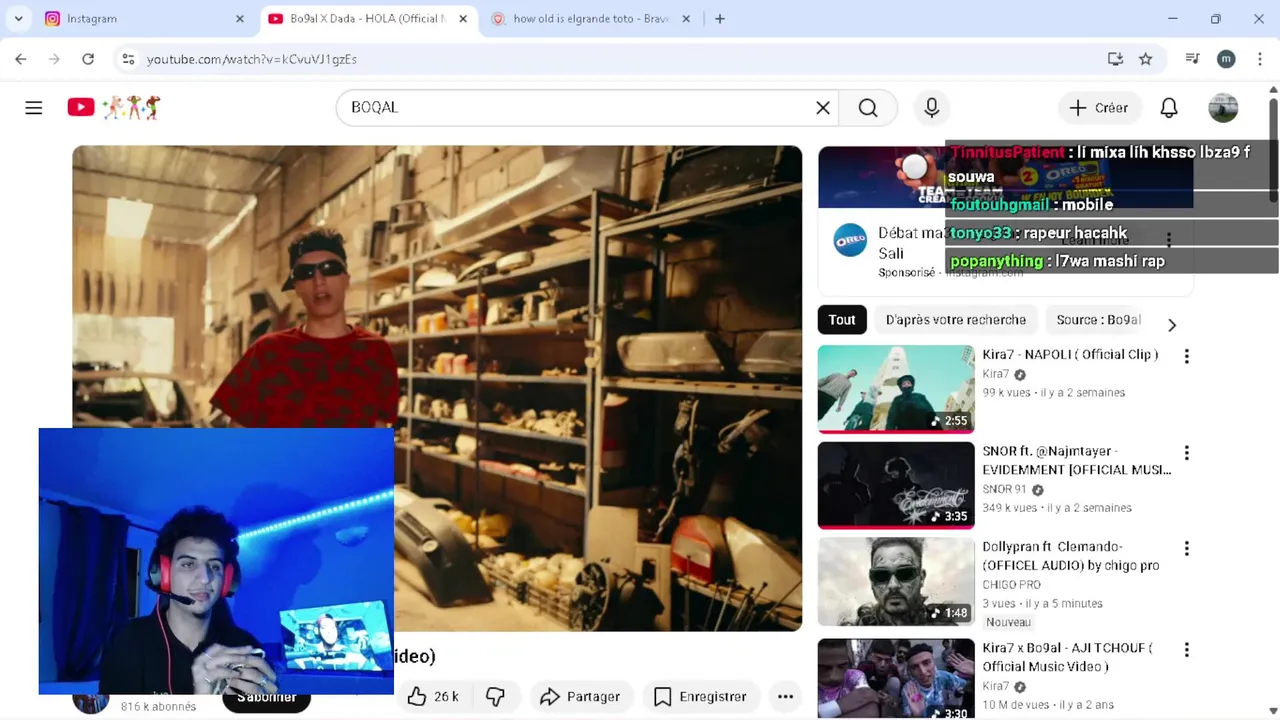This screenshot has width=1280, height=720.
Task: Open YouTube notifications bell
Action: coord(1169,107)
